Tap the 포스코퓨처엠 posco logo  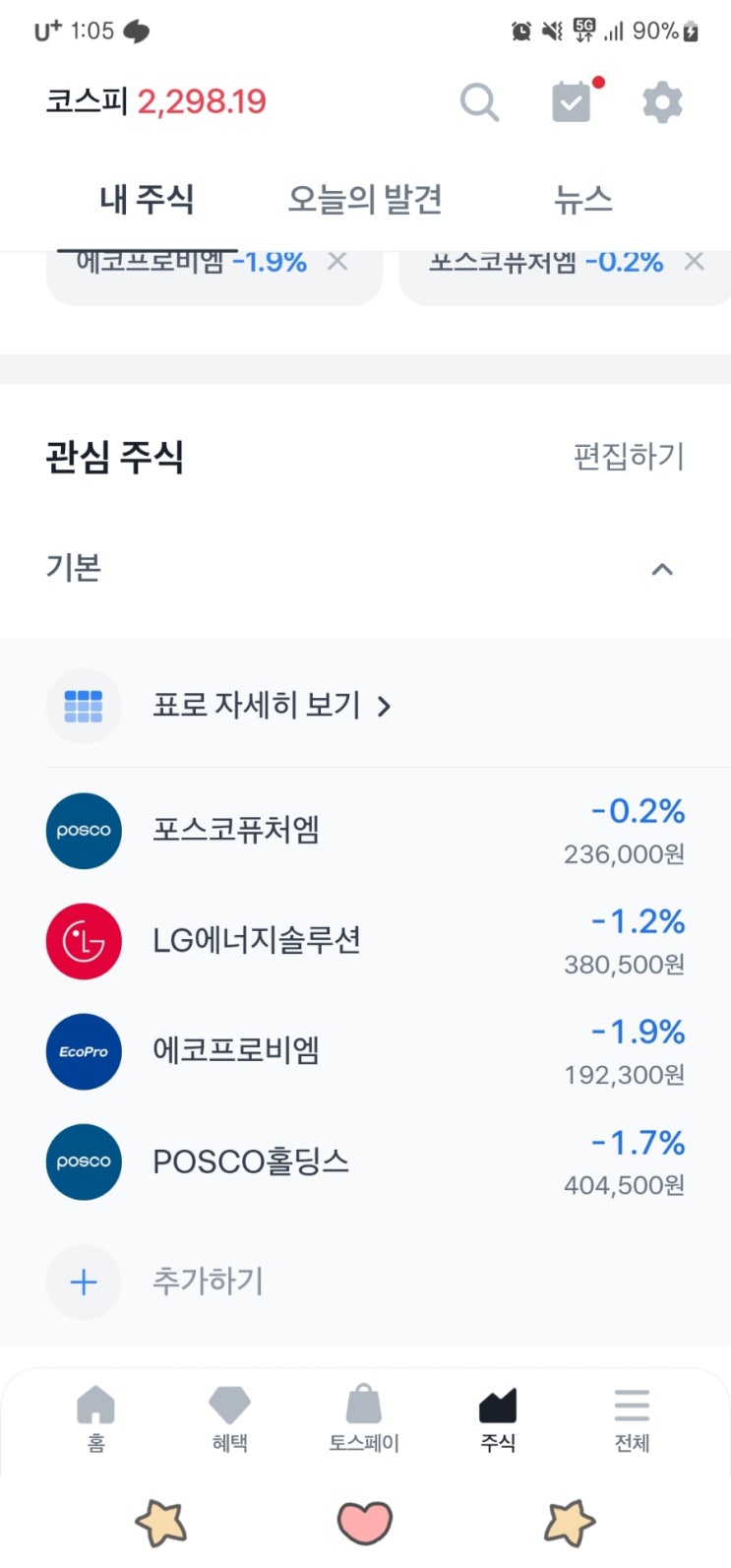point(84,831)
